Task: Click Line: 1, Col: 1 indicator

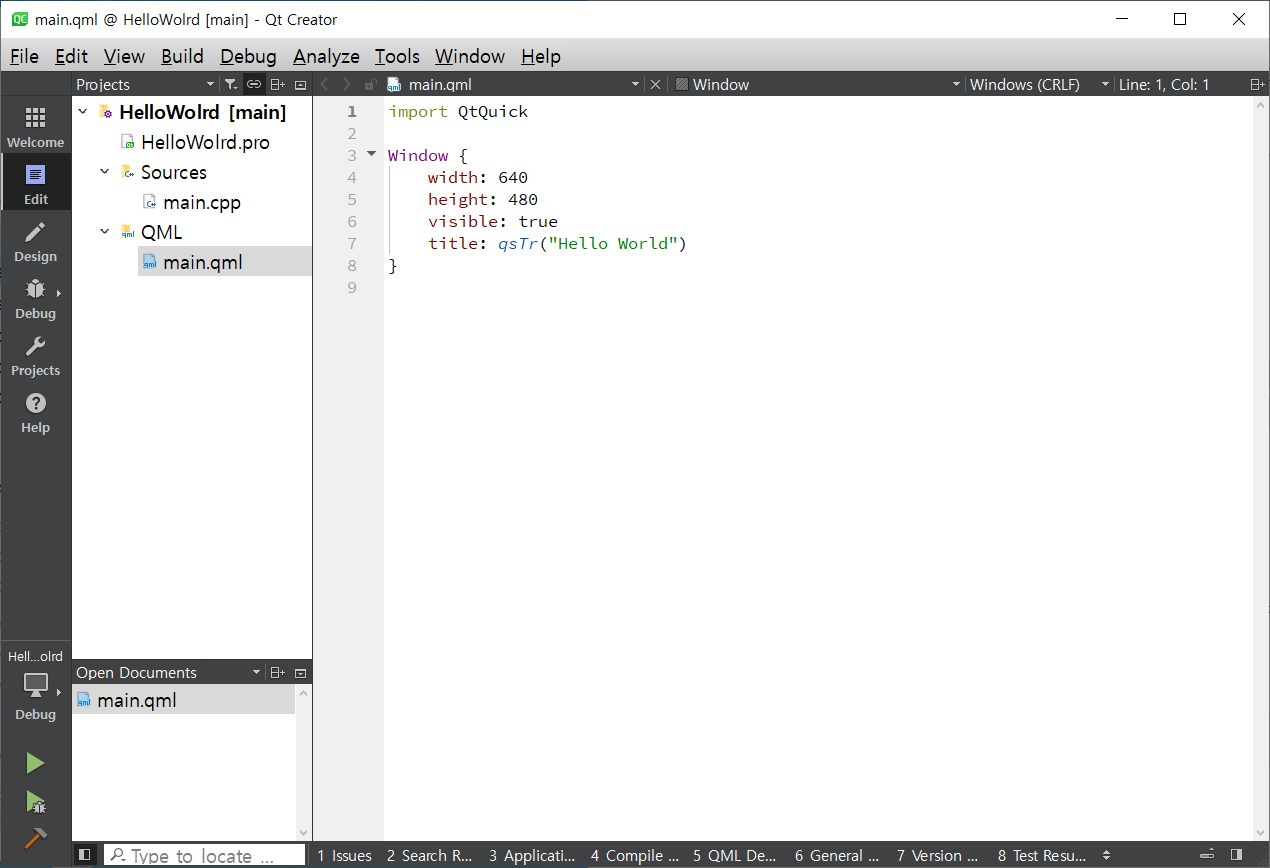Action: tap(1164, 85)
